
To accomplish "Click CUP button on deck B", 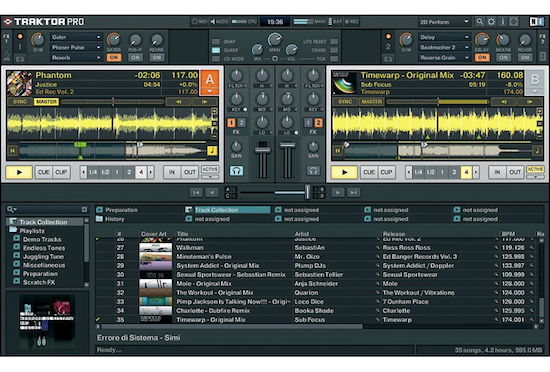I will (x=386, y=172).
